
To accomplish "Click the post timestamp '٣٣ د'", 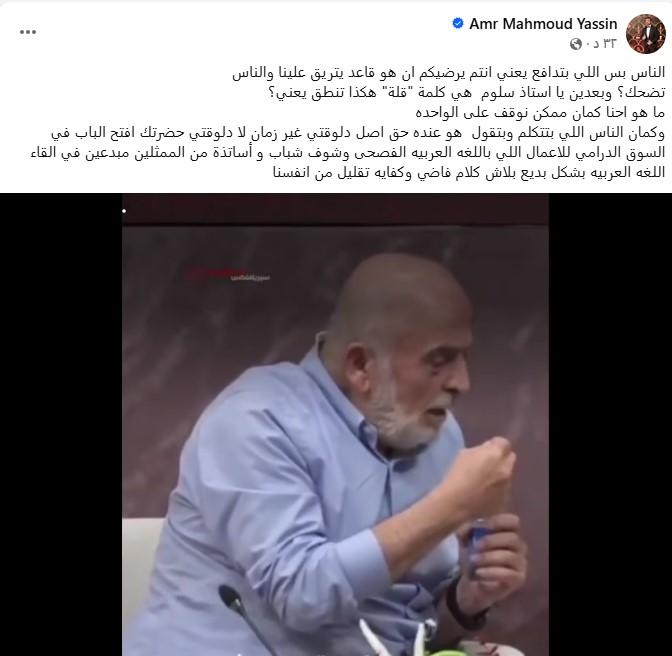I will pyautogui.click(x=604, y=44).
